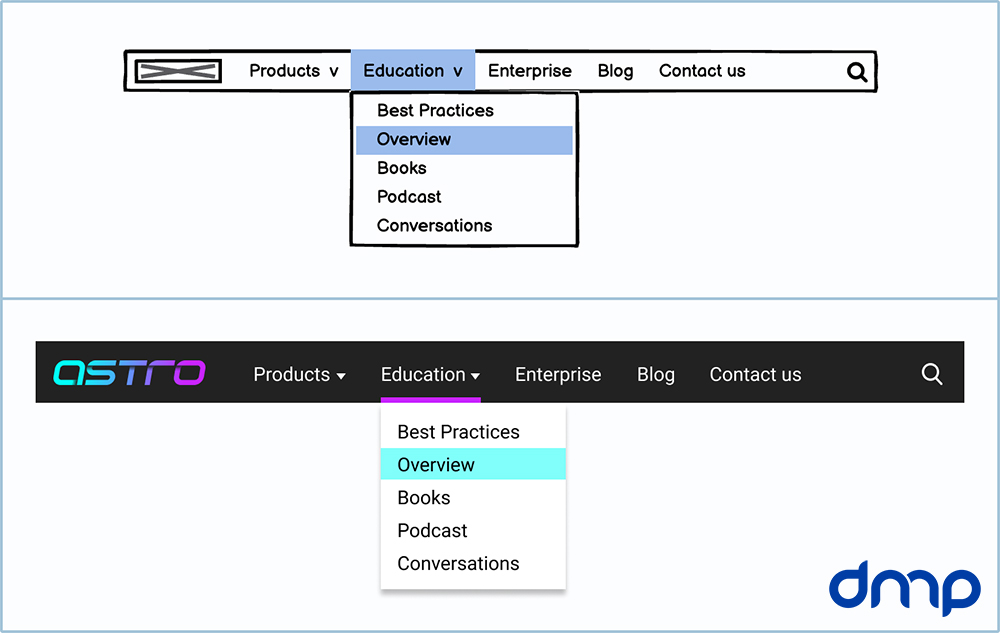Click the blue dmp logo

[905, 588]
